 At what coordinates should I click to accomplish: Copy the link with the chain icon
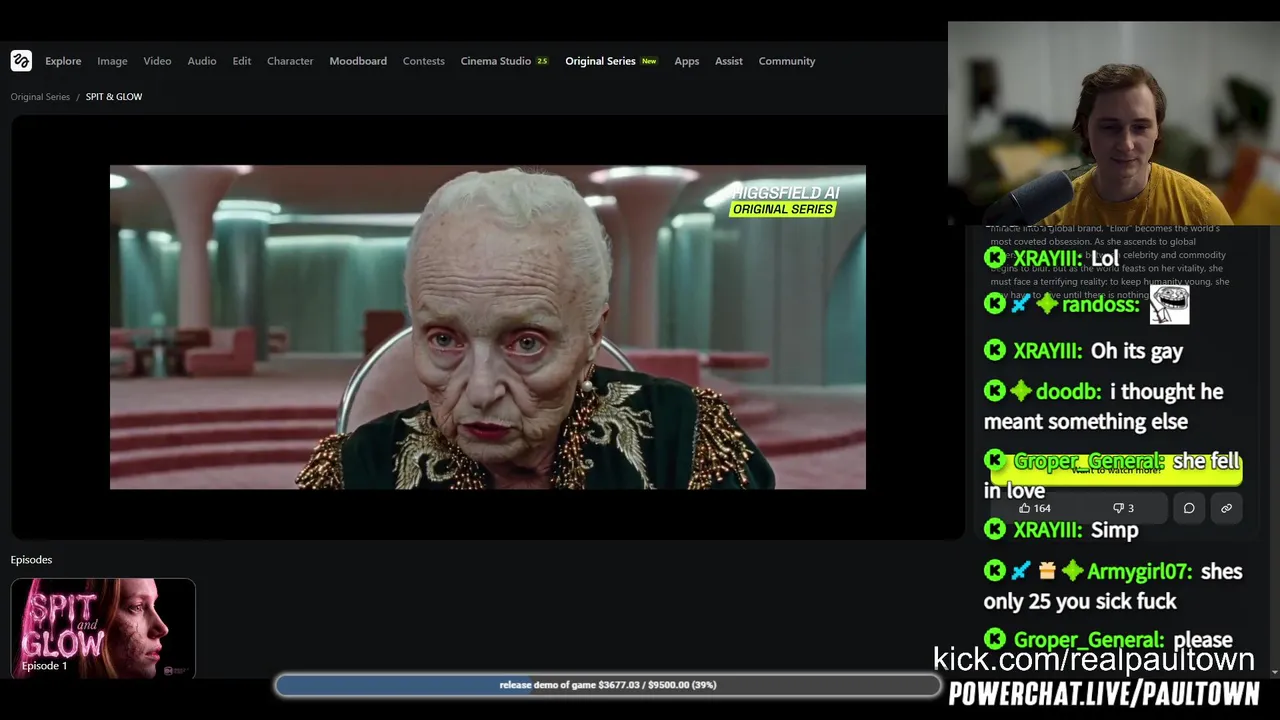[1226, 508]
